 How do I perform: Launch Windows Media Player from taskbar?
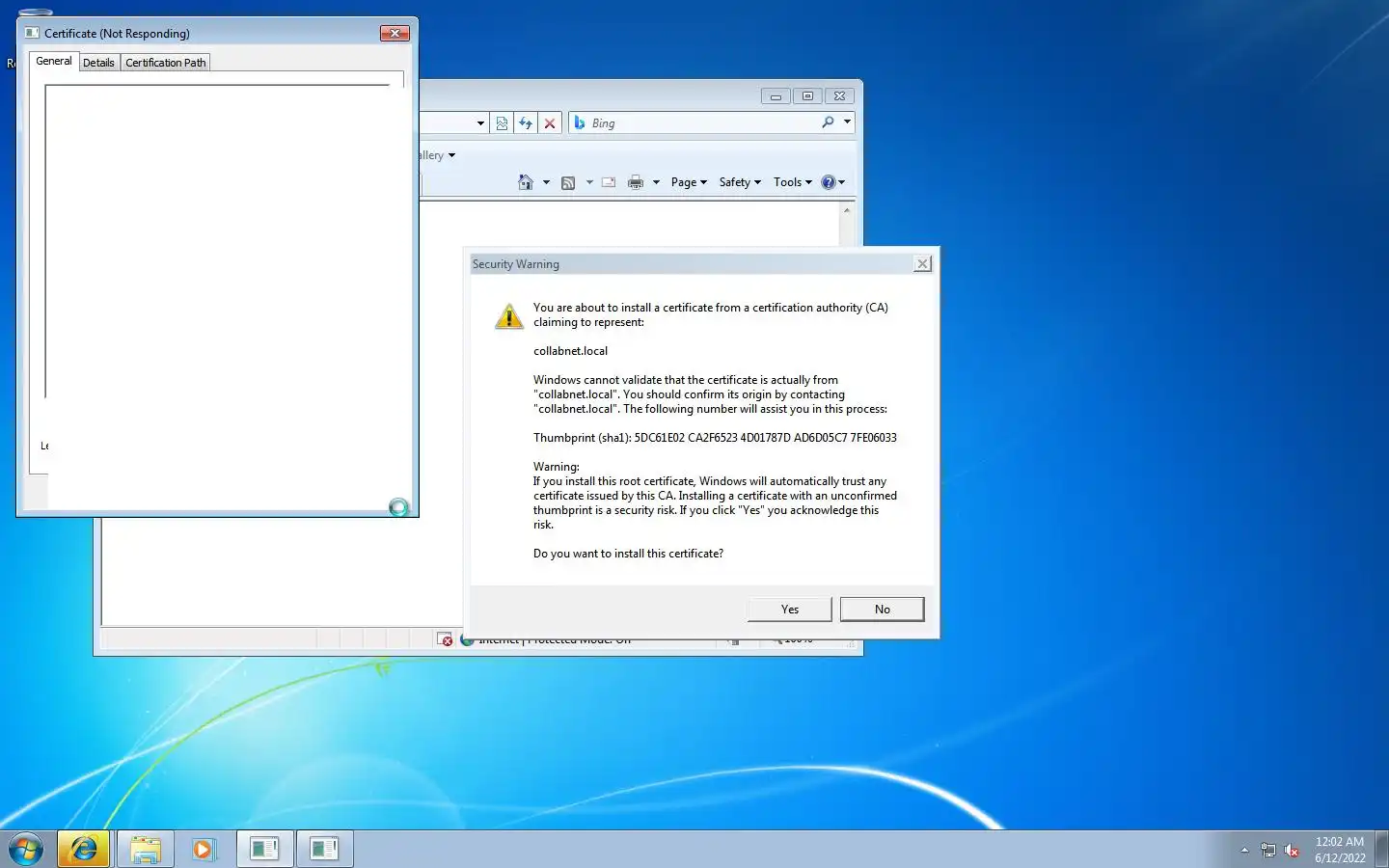[204, 849]
